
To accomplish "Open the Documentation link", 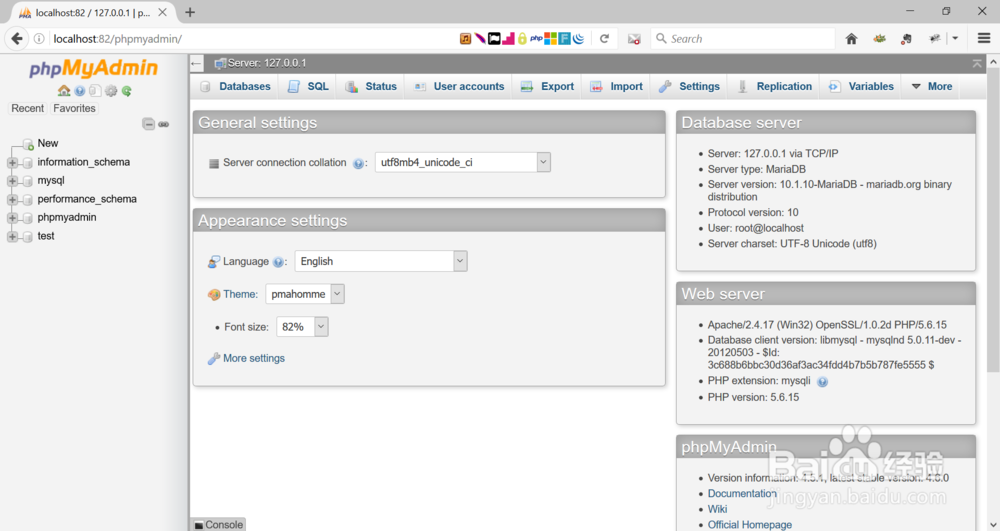I will (742, 493).
